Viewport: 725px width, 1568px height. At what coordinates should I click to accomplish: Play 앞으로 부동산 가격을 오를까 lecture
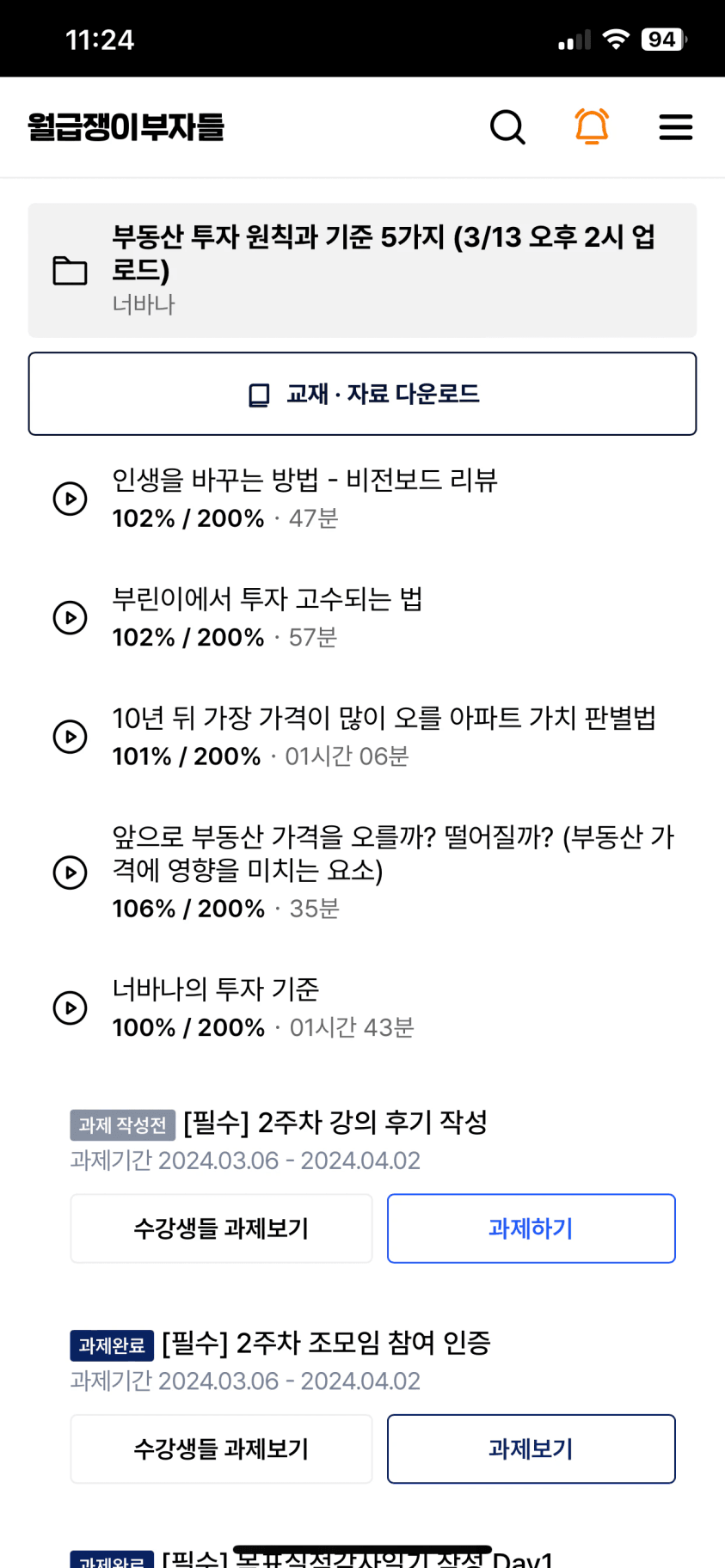pyautogui.click(x=71, y=873)
